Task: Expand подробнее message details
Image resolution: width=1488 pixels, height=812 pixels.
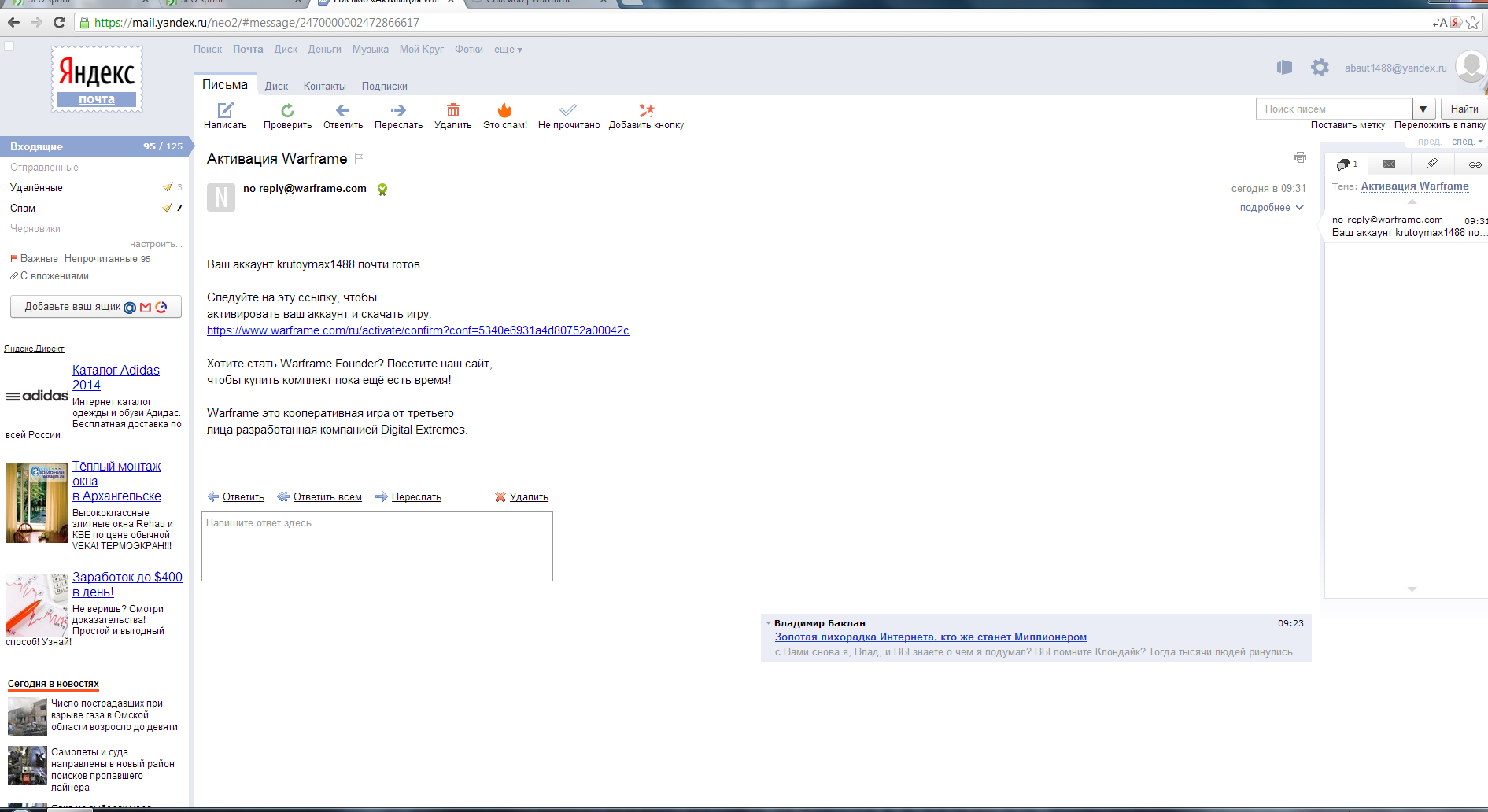Action: tap(1272, 208)
